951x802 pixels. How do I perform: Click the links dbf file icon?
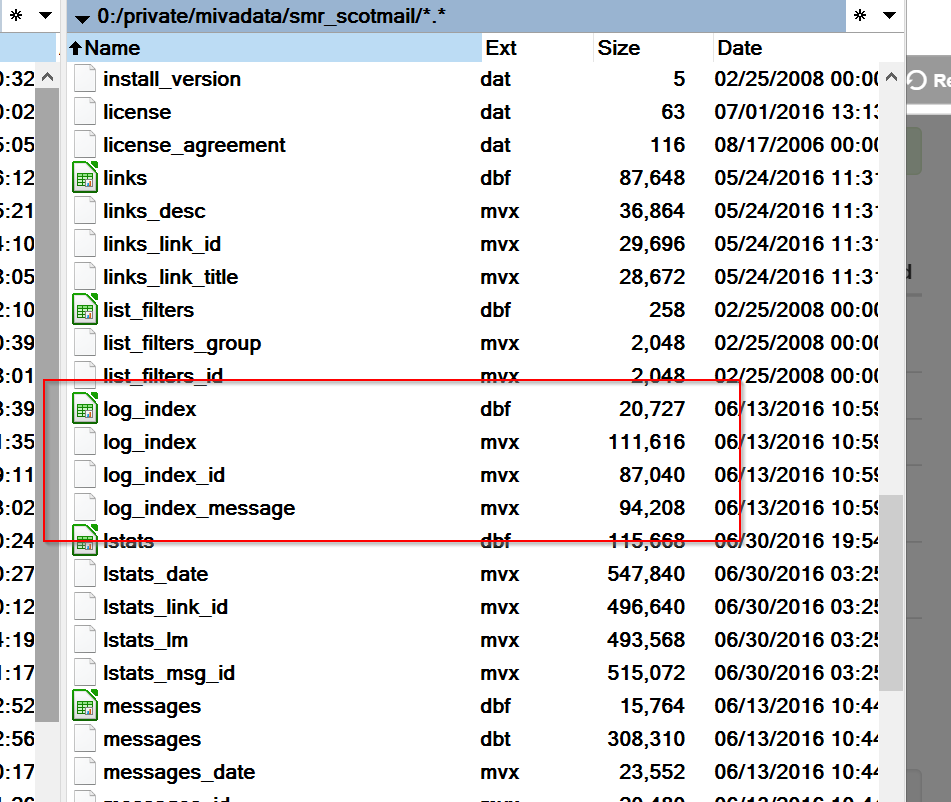tap(85, 178)
